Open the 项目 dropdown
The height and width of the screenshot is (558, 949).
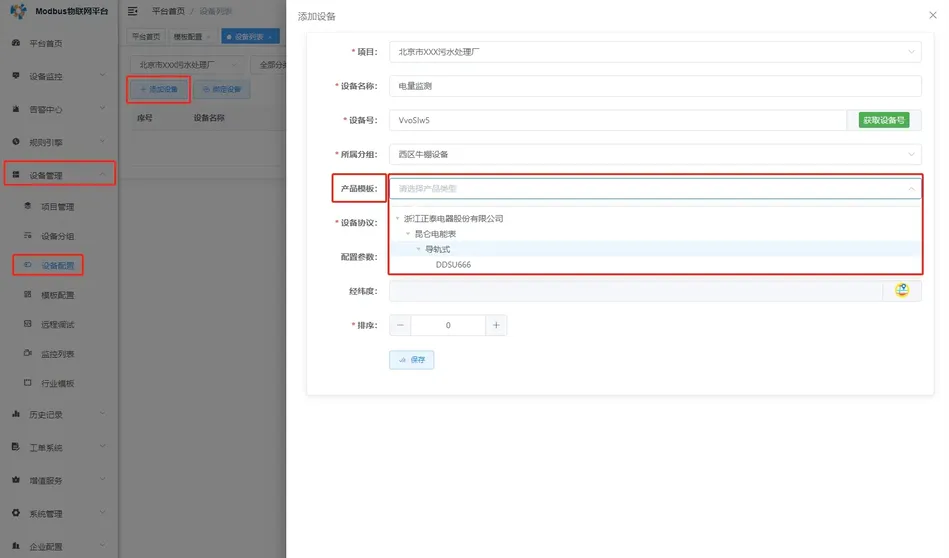pyautogui.click(x=654, y=51)
